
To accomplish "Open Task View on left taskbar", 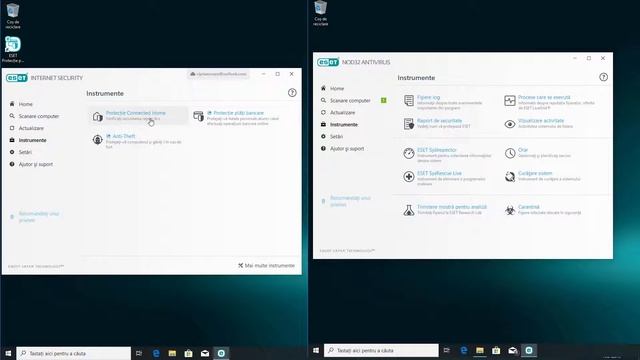I will point(139,353).
